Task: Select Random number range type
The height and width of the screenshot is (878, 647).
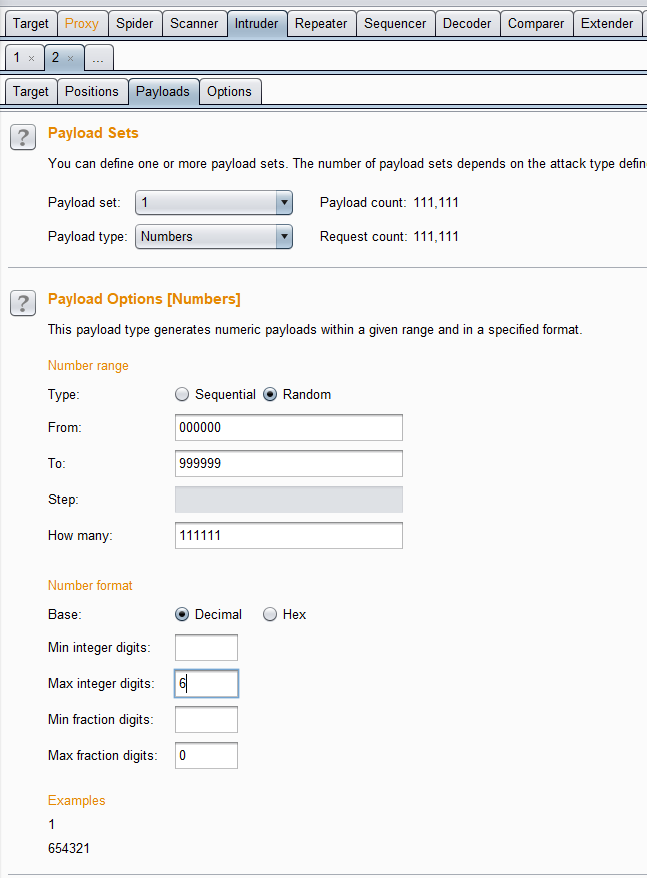Action: tap(270, 394)
